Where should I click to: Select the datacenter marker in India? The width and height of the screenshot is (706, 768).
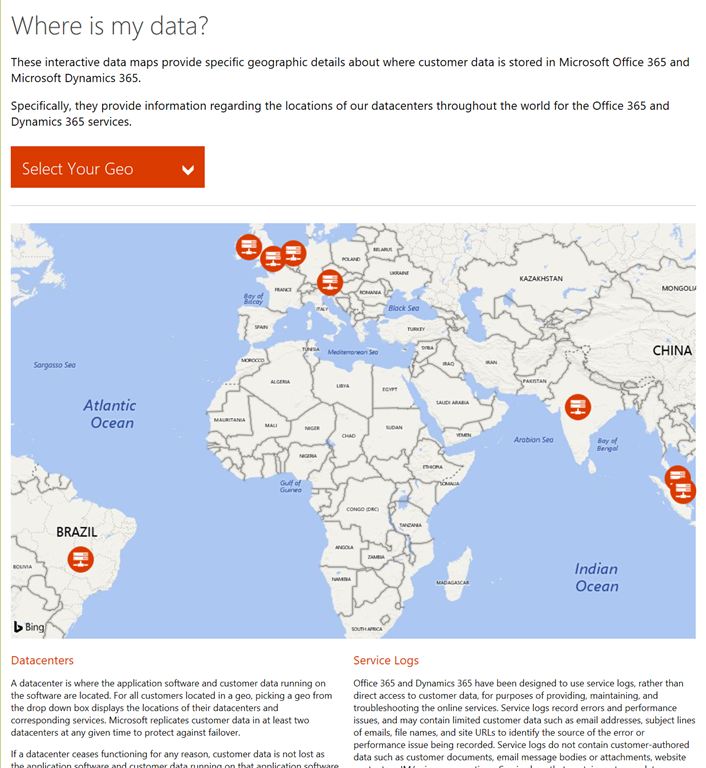point(577,407)
